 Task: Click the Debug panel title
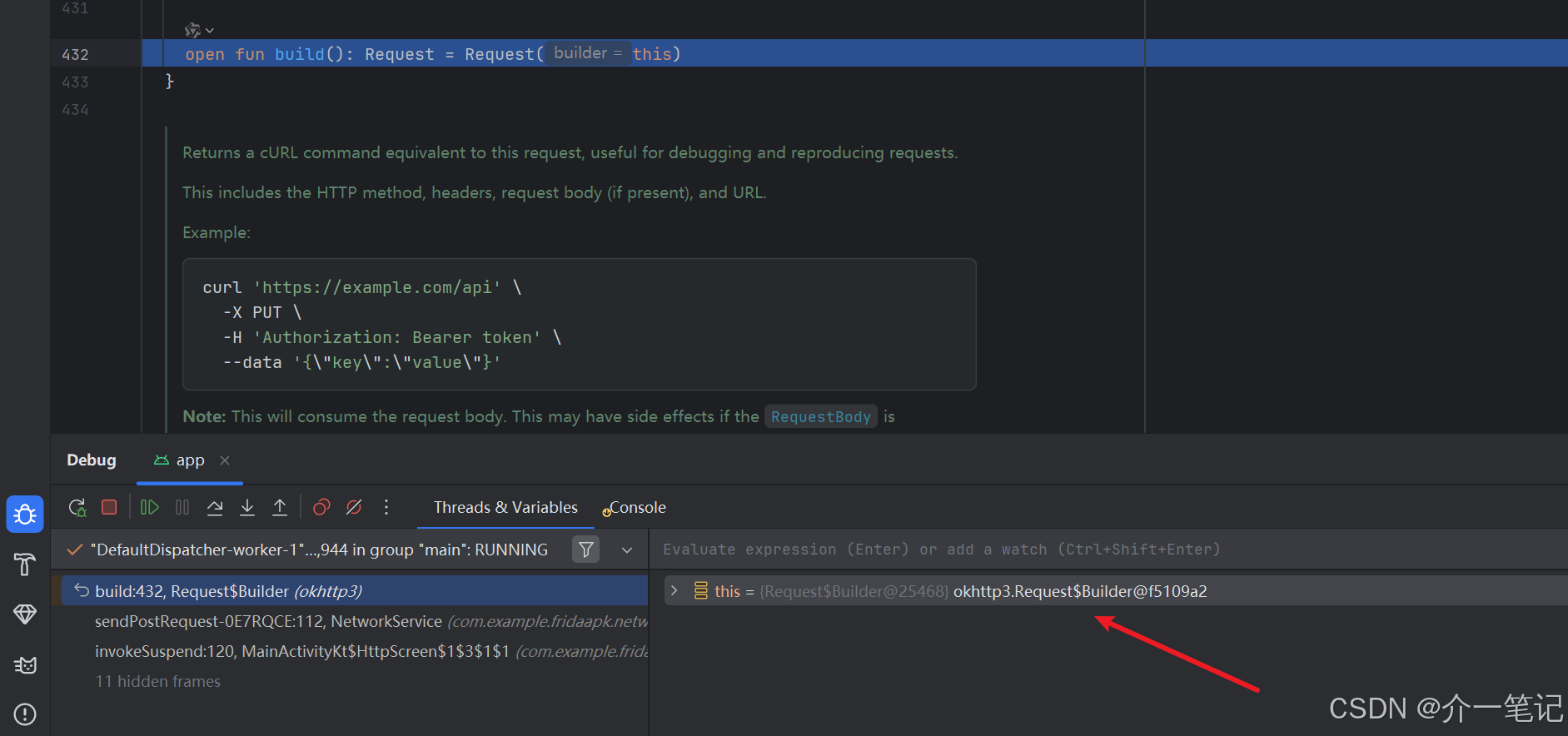(92, 460)
